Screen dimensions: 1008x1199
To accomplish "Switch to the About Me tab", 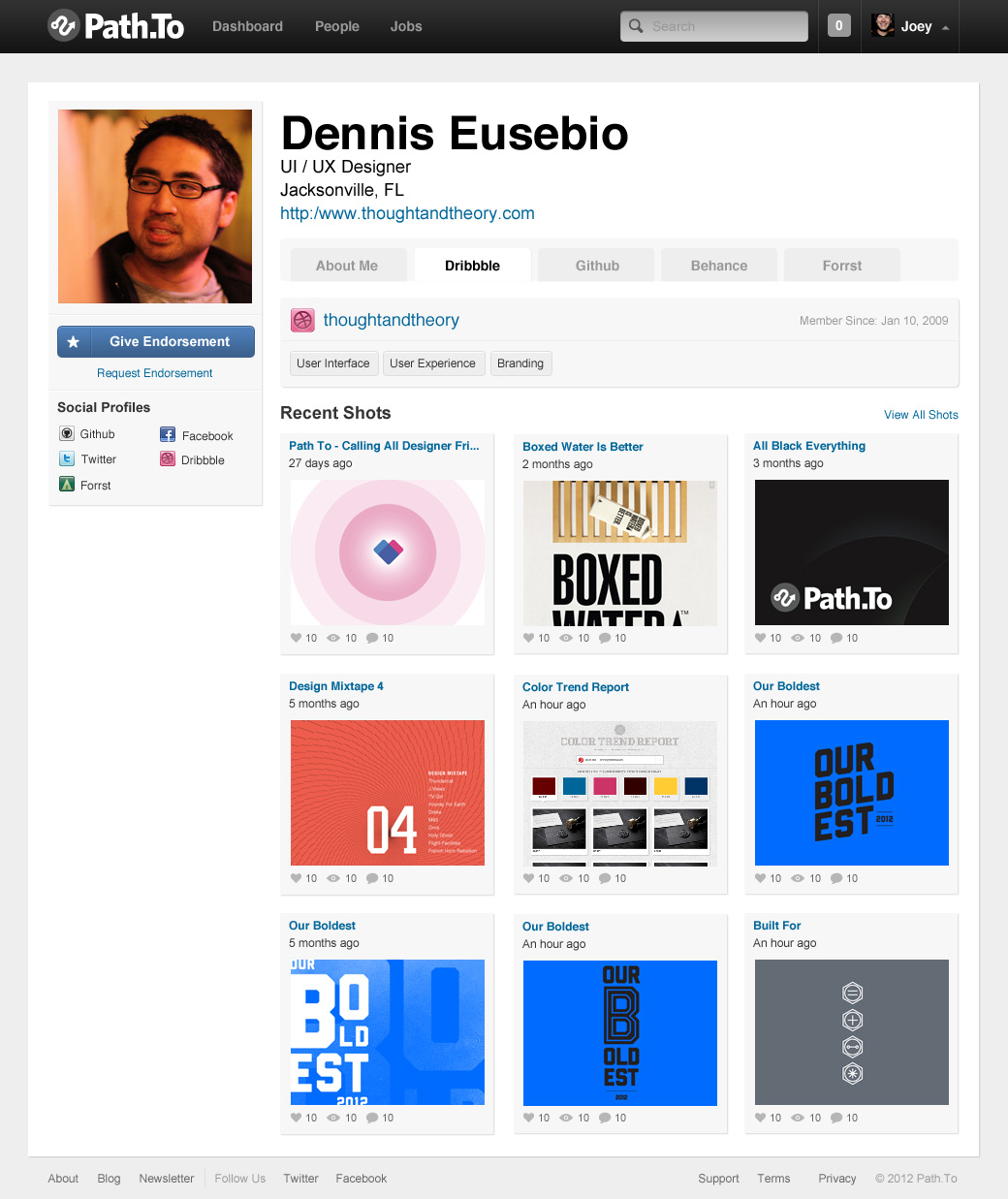I will 347,266.
